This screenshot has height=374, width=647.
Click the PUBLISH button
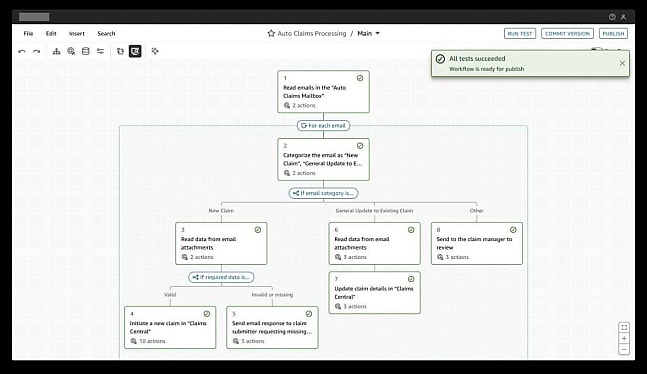[613, 33]
